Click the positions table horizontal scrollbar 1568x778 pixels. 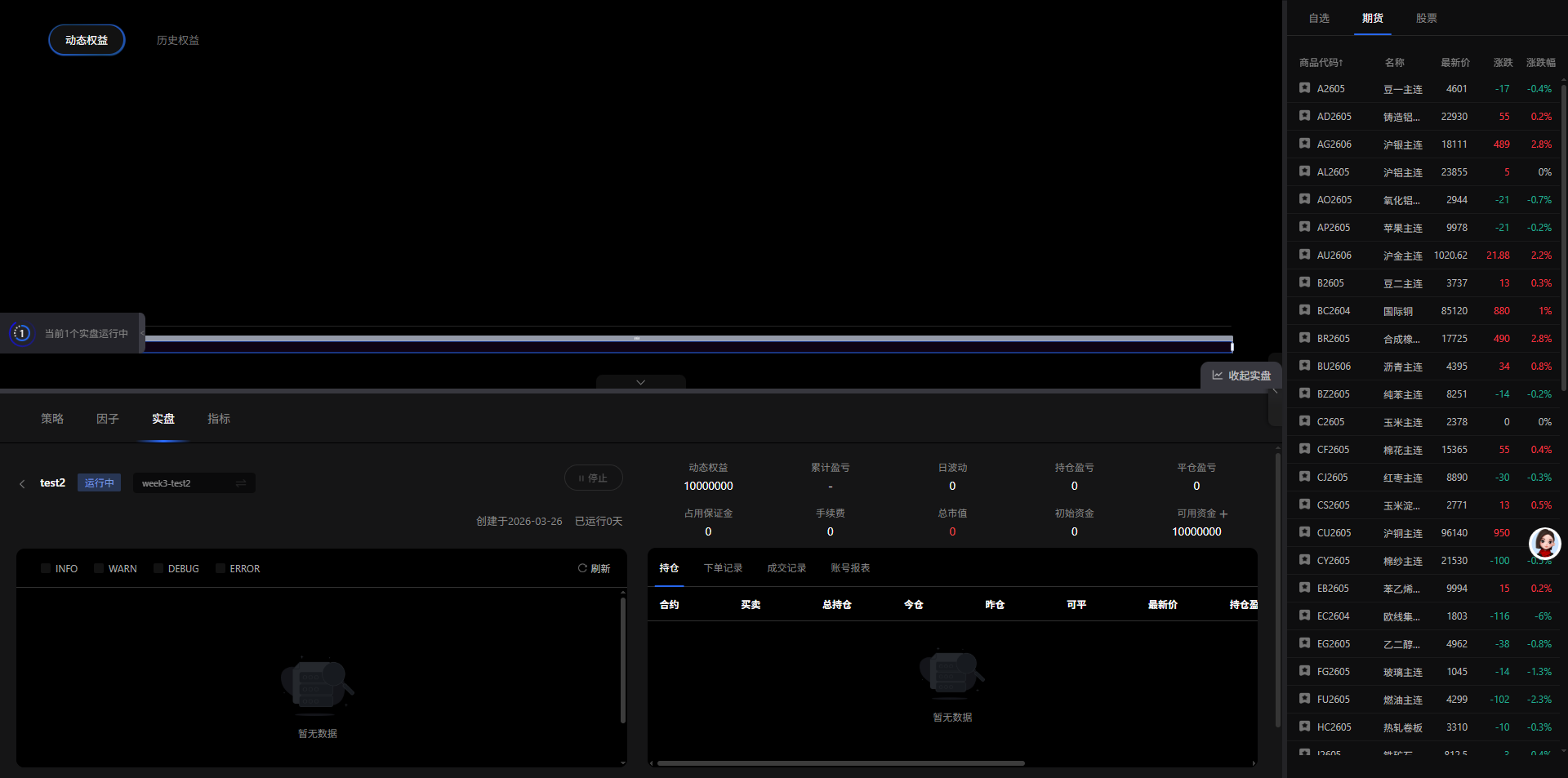click(x=840, y=763)
